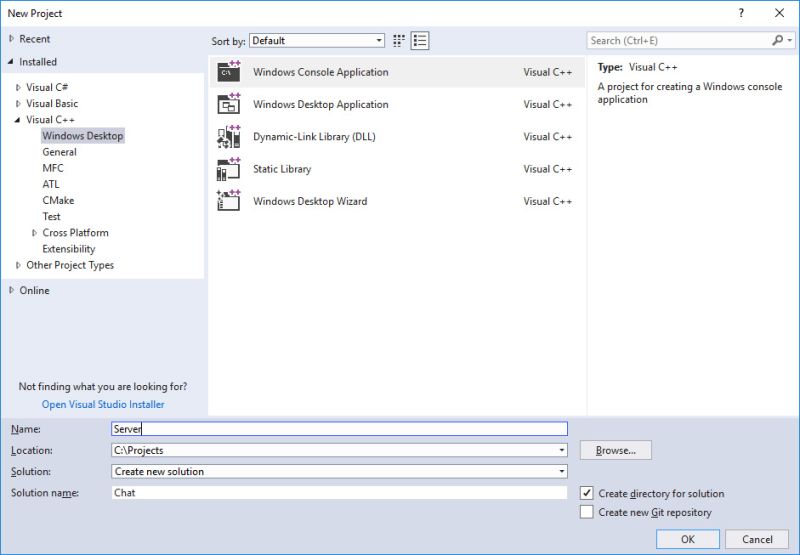Click the Cancel button
Image resolution: width=800 pixels, height=555 pixels.
pyautogui.click(x=757, y=539)
